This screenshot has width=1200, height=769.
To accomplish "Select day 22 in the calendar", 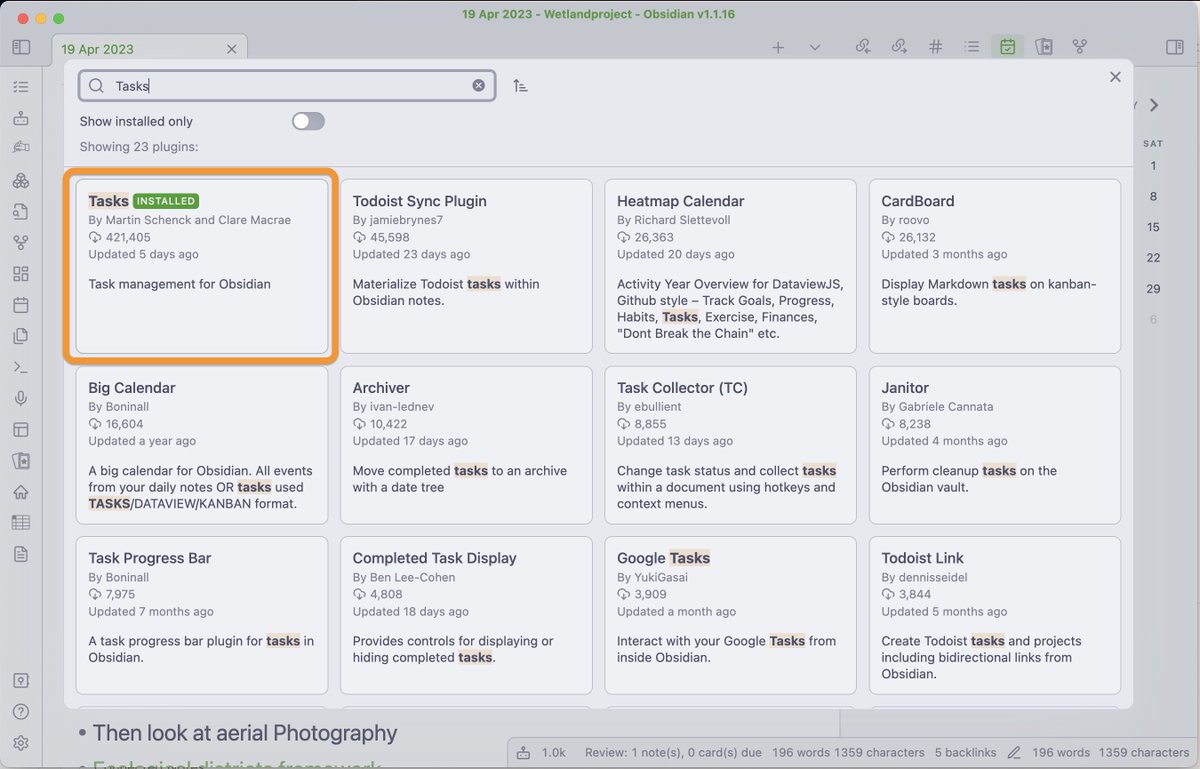I will point(1153,258).
